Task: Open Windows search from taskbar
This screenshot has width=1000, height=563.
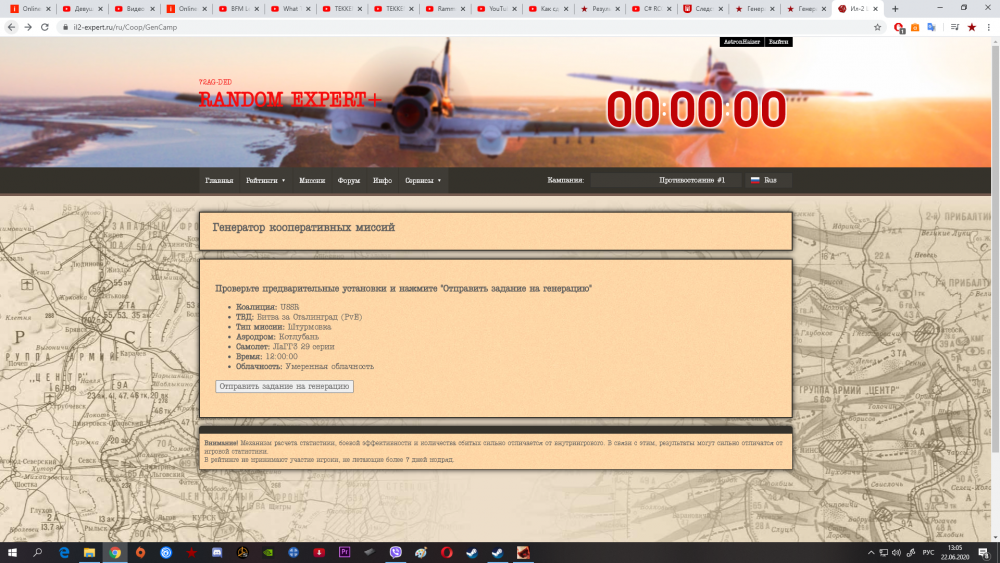Action: 38,553
